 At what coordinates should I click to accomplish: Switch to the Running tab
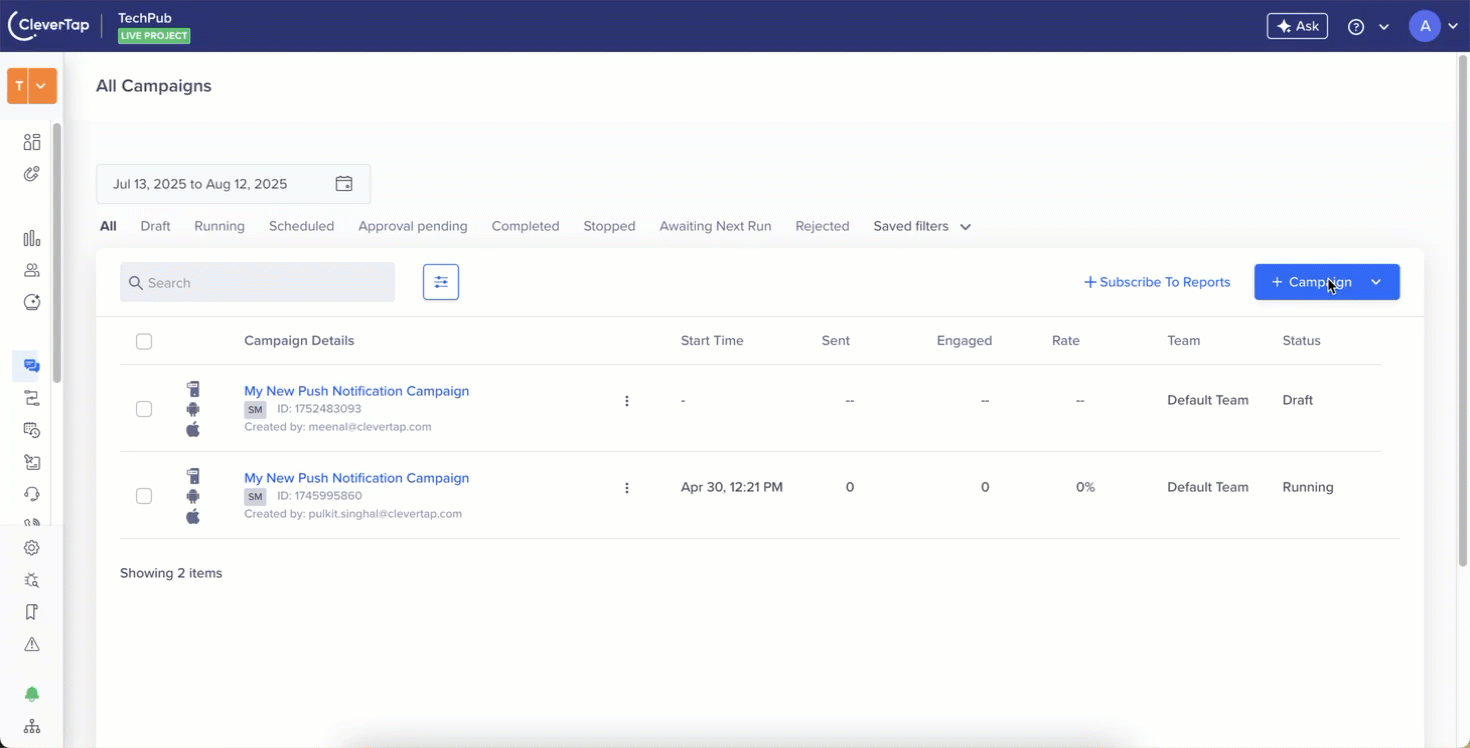(x=219, y=226)
